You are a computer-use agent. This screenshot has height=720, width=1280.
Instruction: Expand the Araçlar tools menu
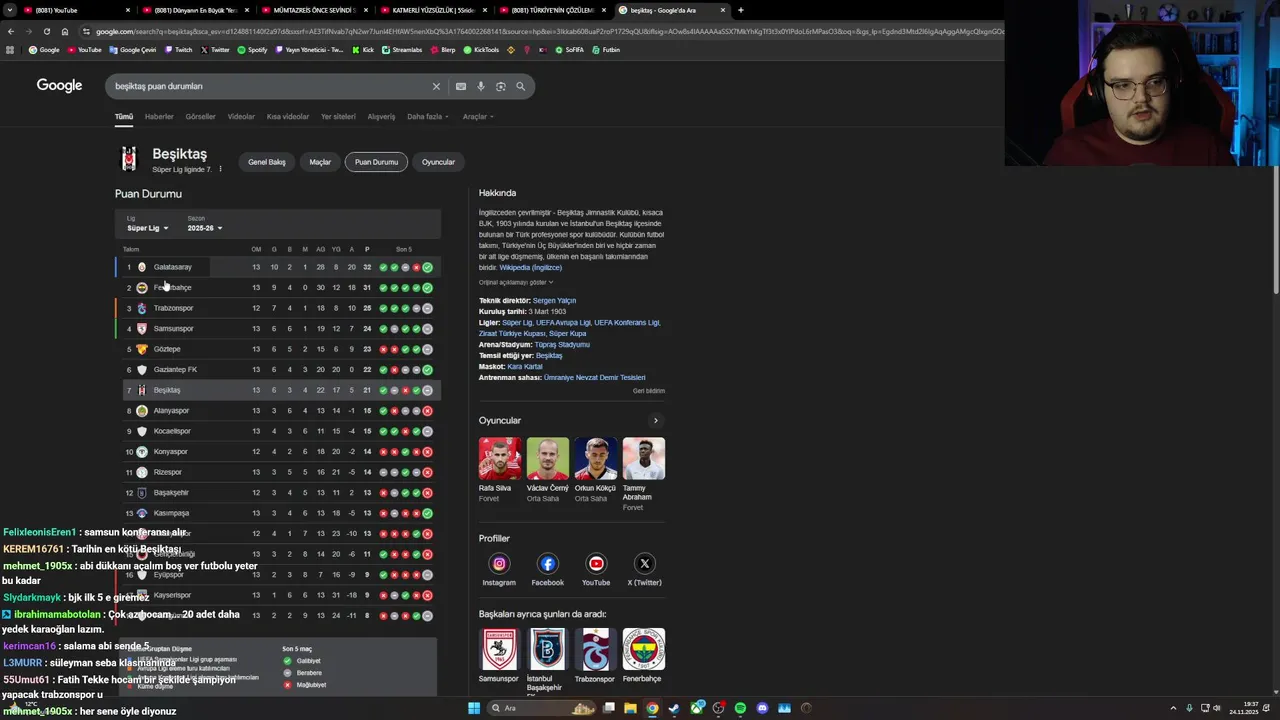(x=478, y=116)
